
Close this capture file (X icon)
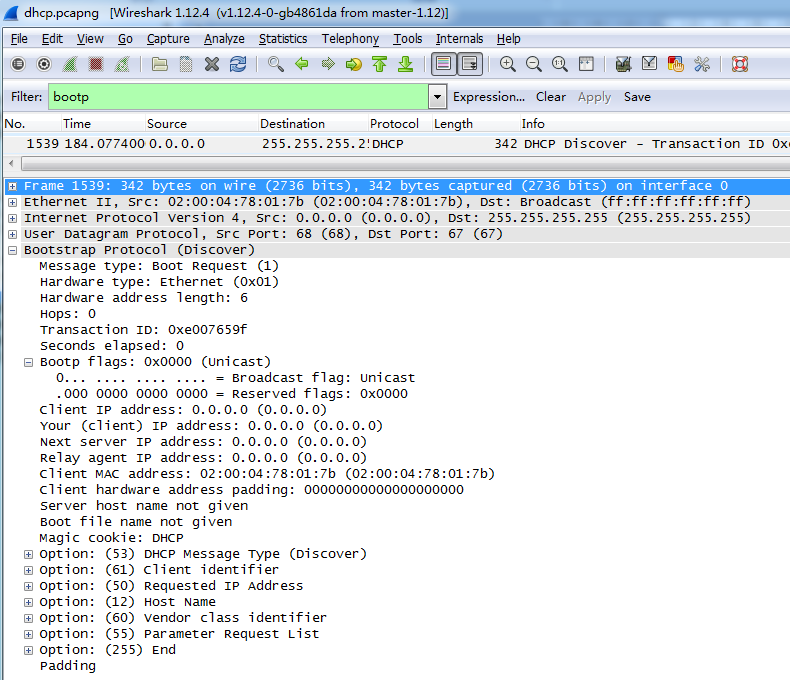(x=212, y=64)
